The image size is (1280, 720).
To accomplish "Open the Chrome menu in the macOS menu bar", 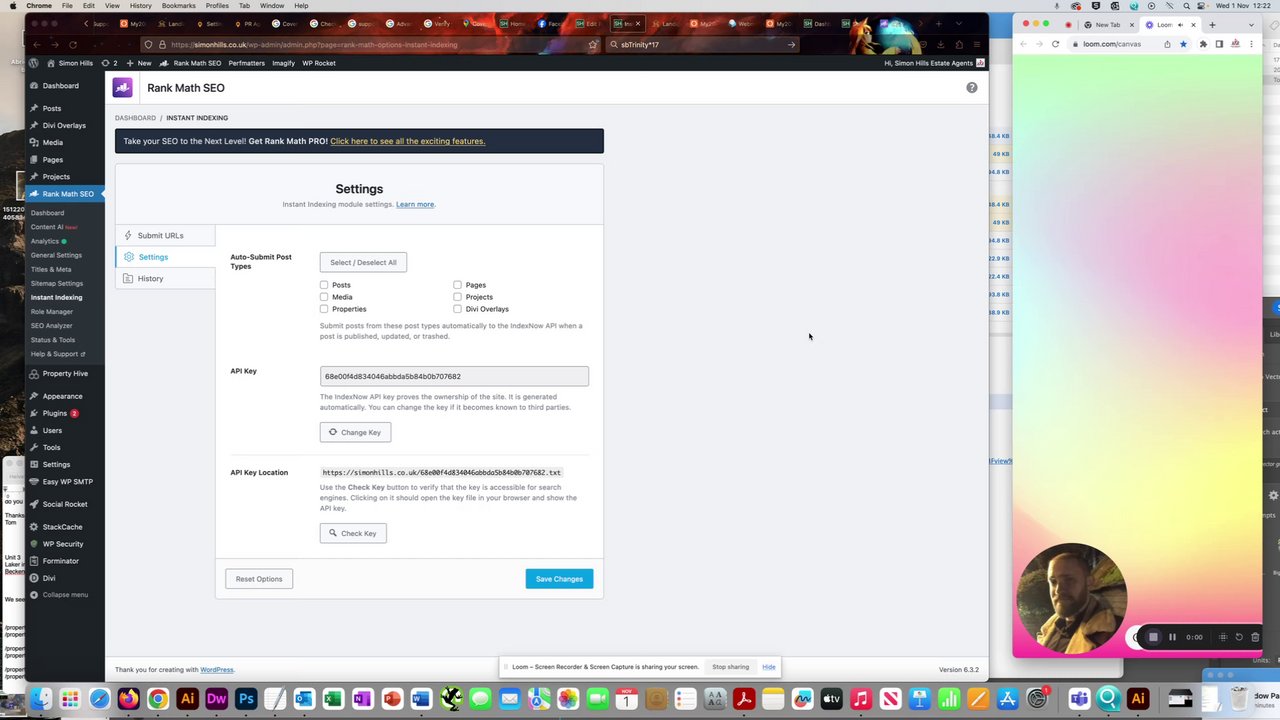I will (39, 6).
